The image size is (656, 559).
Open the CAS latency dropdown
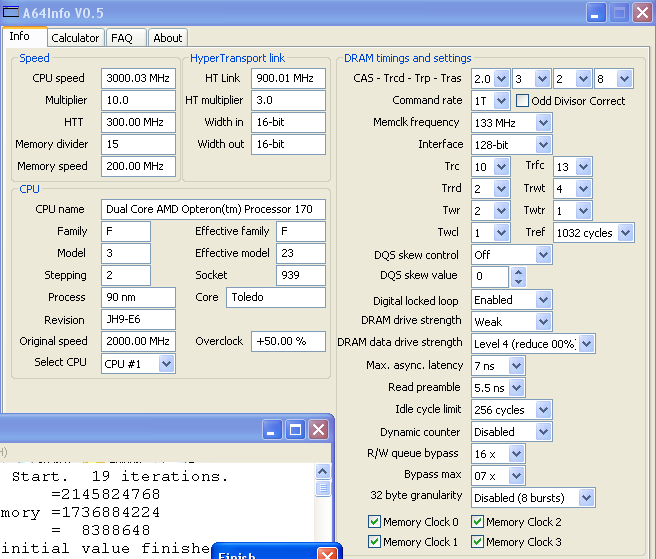pyautogui.click(x=501, y=79)
